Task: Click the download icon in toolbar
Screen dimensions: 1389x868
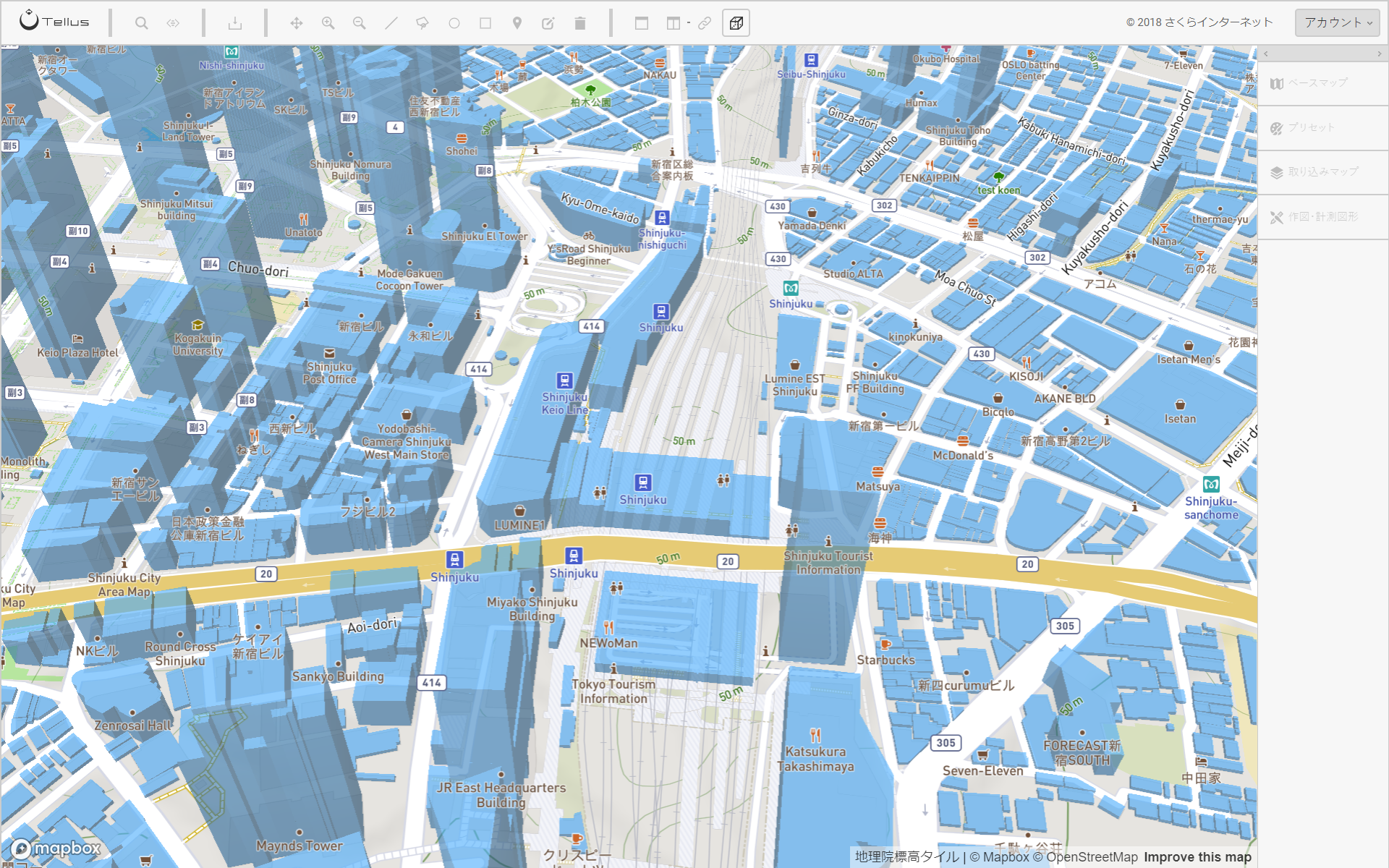Action: click(x=234, y=23)
